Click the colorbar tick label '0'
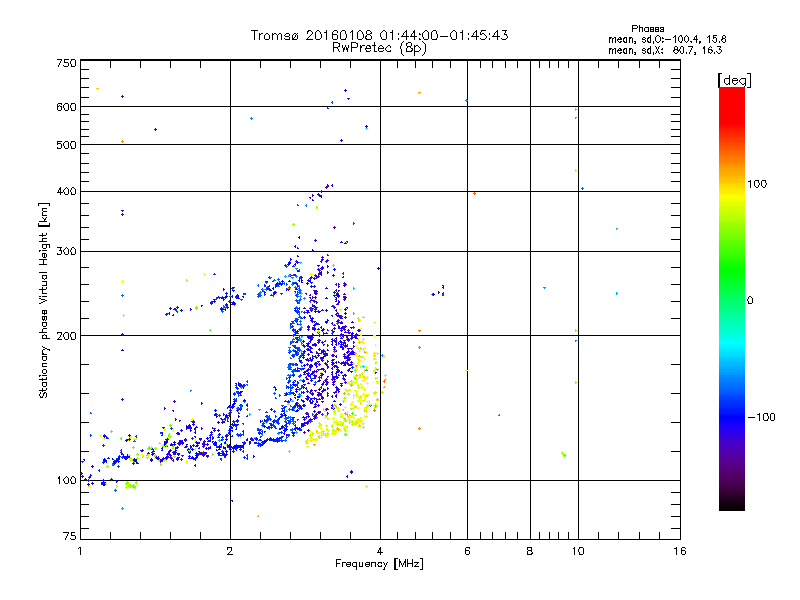This screenshot has height=600, width=800. click(750, 301)
